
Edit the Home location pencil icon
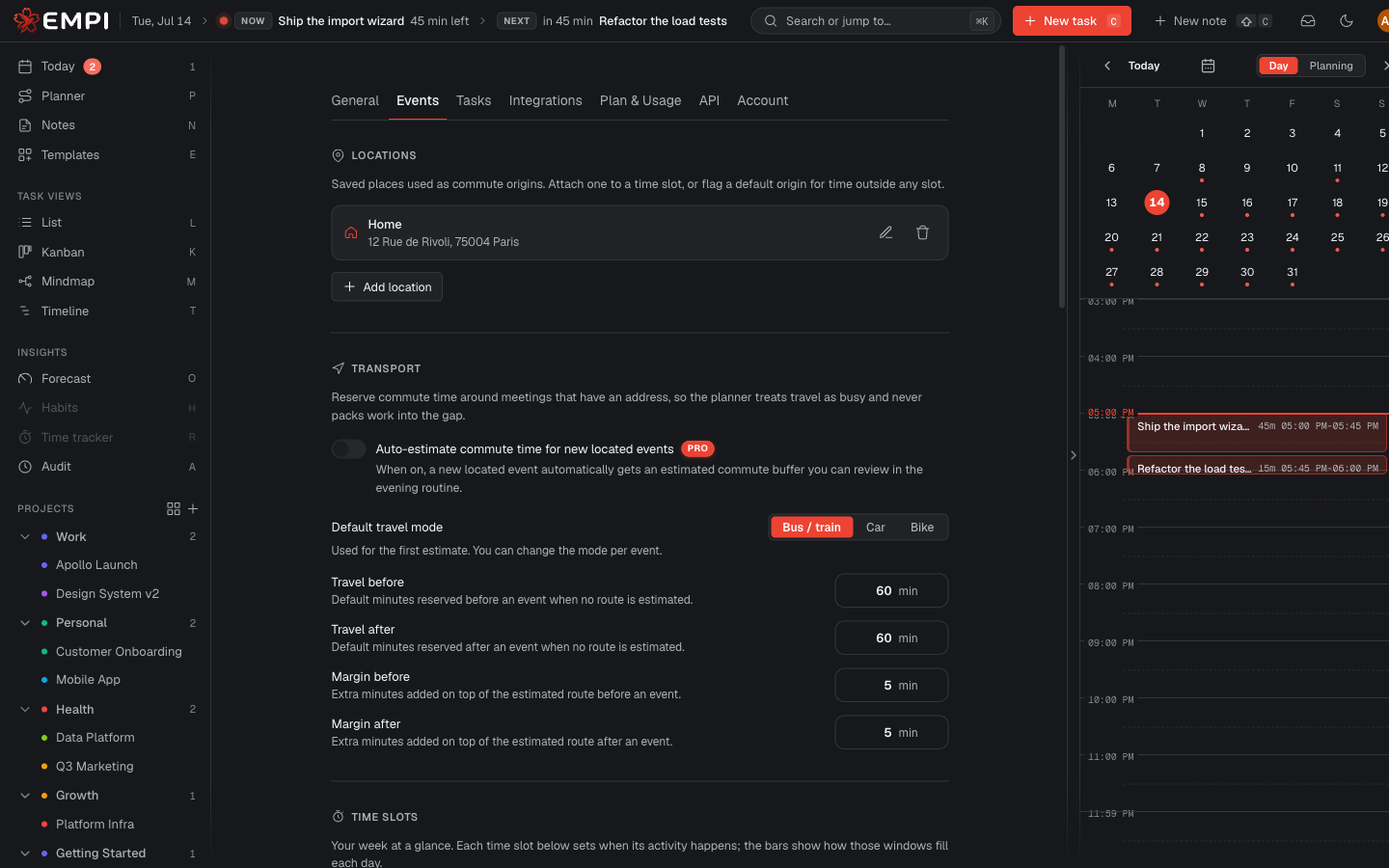point(885,232)
